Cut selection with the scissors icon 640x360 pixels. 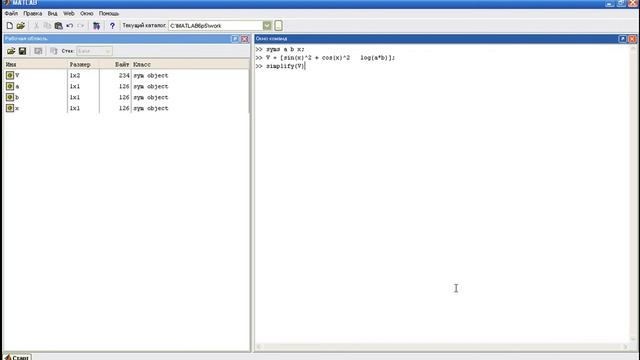[x=36, y=26]
